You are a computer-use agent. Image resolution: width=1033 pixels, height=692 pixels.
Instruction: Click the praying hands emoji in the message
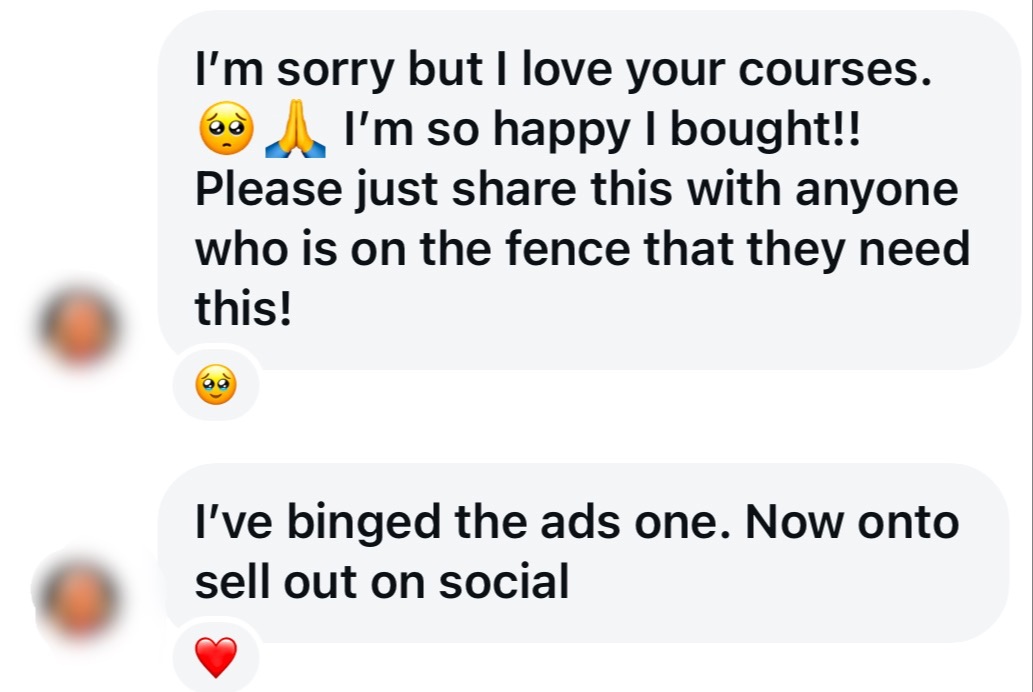tap(293, 132)
